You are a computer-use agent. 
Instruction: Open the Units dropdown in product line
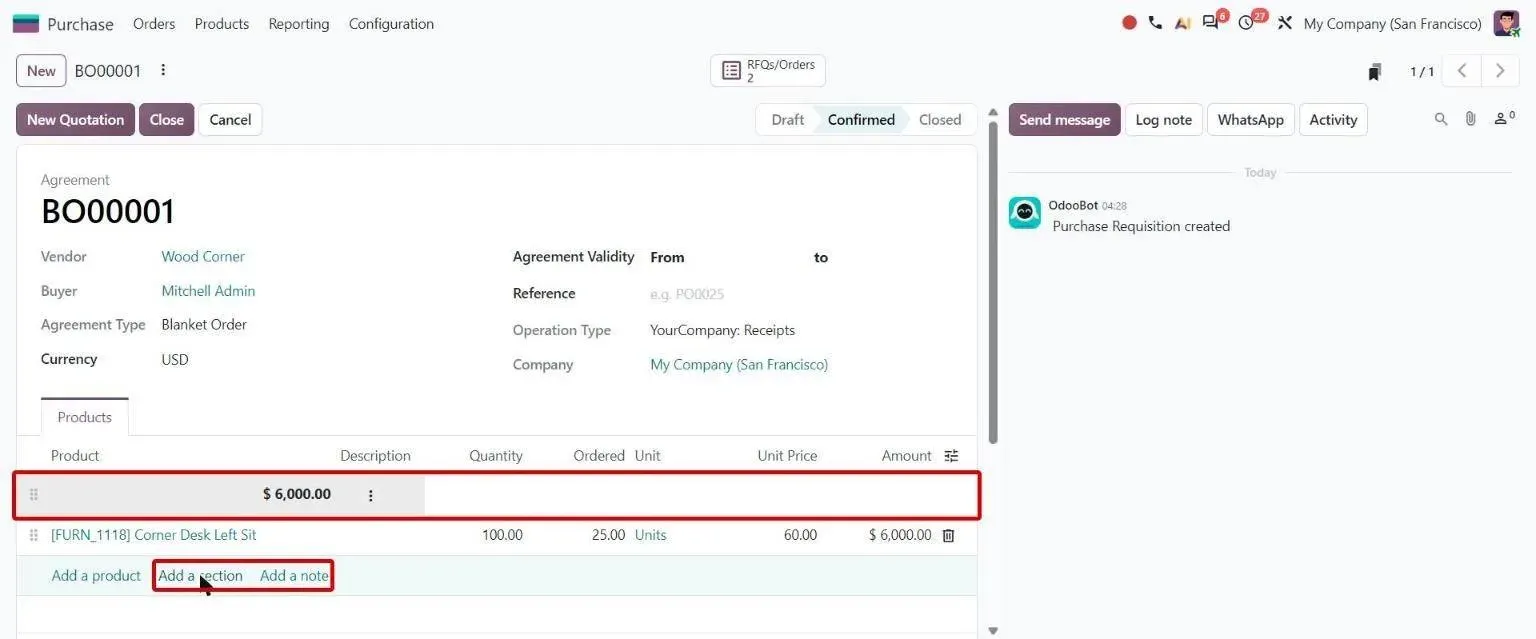click(x=650, y=535)
